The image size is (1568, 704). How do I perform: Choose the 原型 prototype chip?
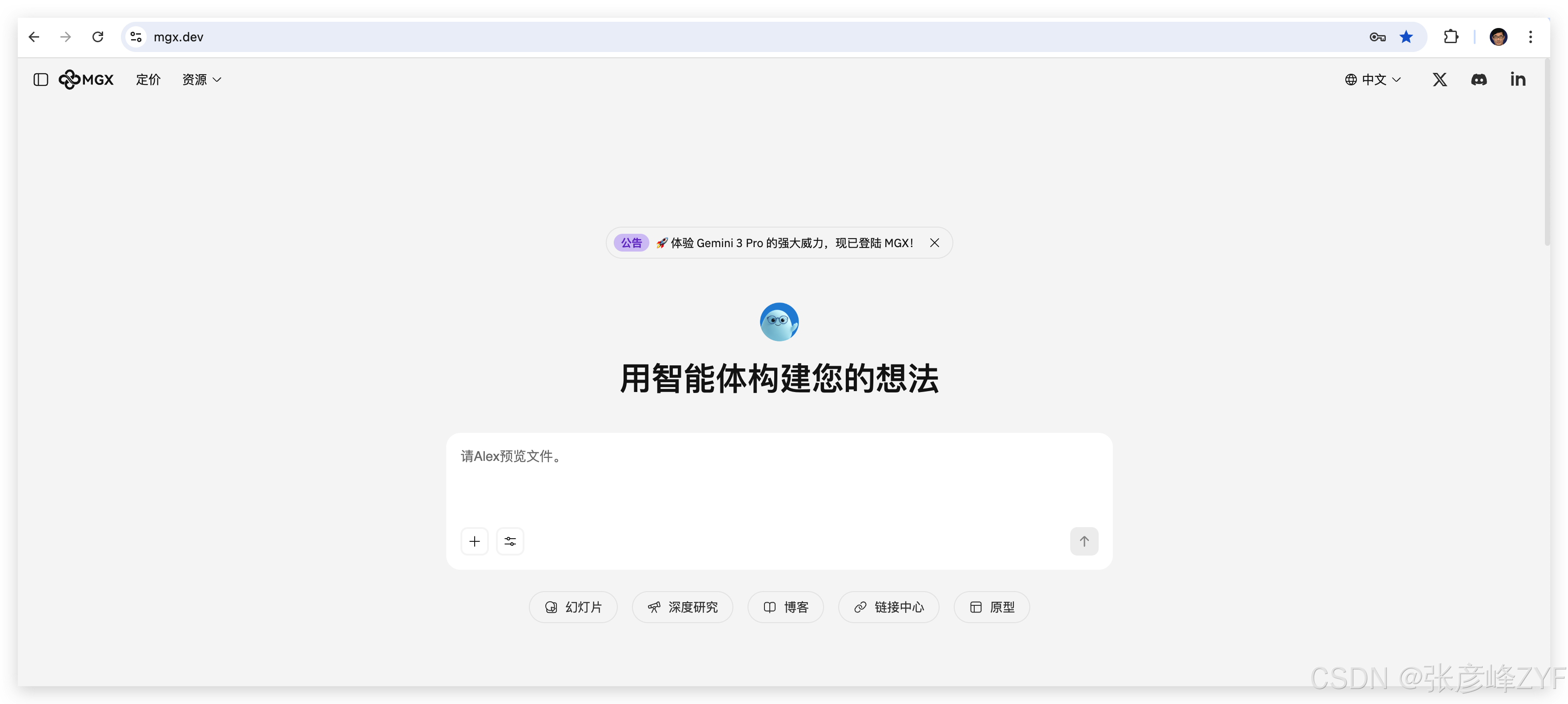coord(992,607)
